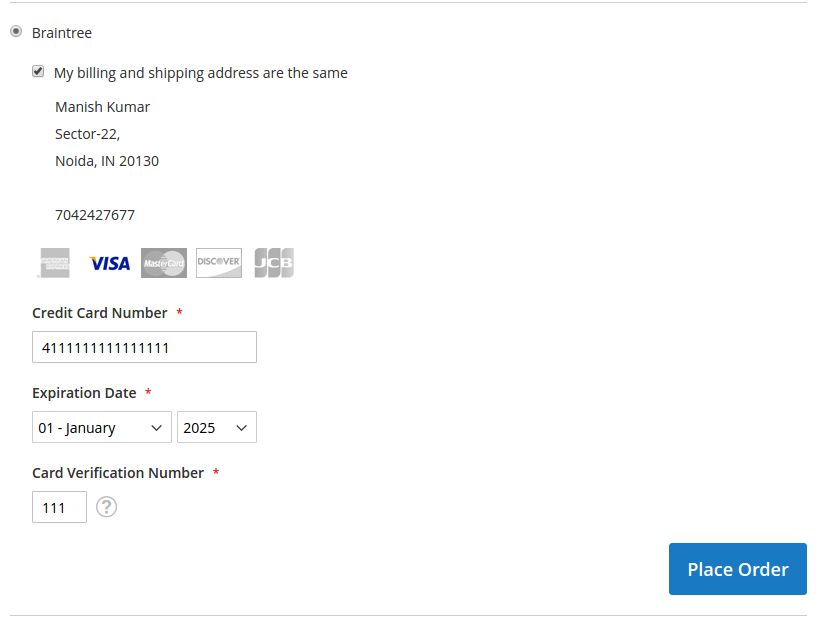The width and height of the screenshot is (818, 620).
Task: Click the Visa card logo
Action: [x=109, y=263]
